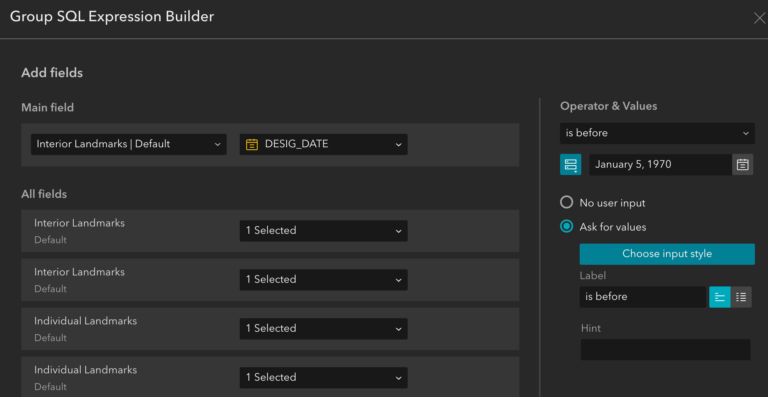Click the empty Hint input field
The height and width of the screenshot is (397, 768).
[x=665, y=350]
